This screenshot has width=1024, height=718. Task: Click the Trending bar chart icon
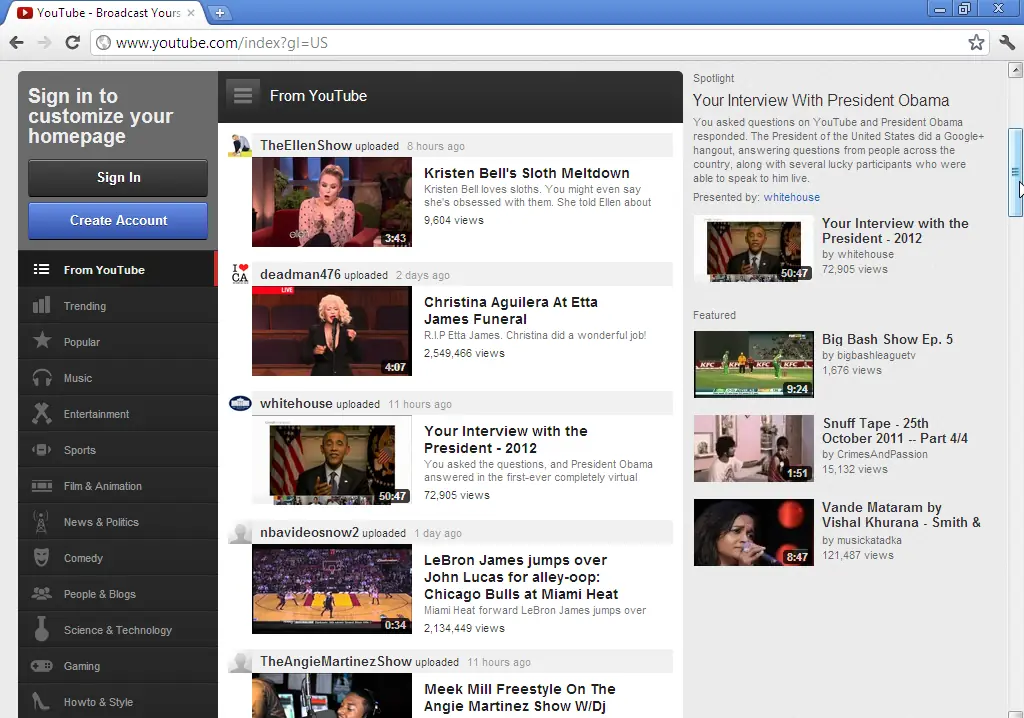coord(41,305)
